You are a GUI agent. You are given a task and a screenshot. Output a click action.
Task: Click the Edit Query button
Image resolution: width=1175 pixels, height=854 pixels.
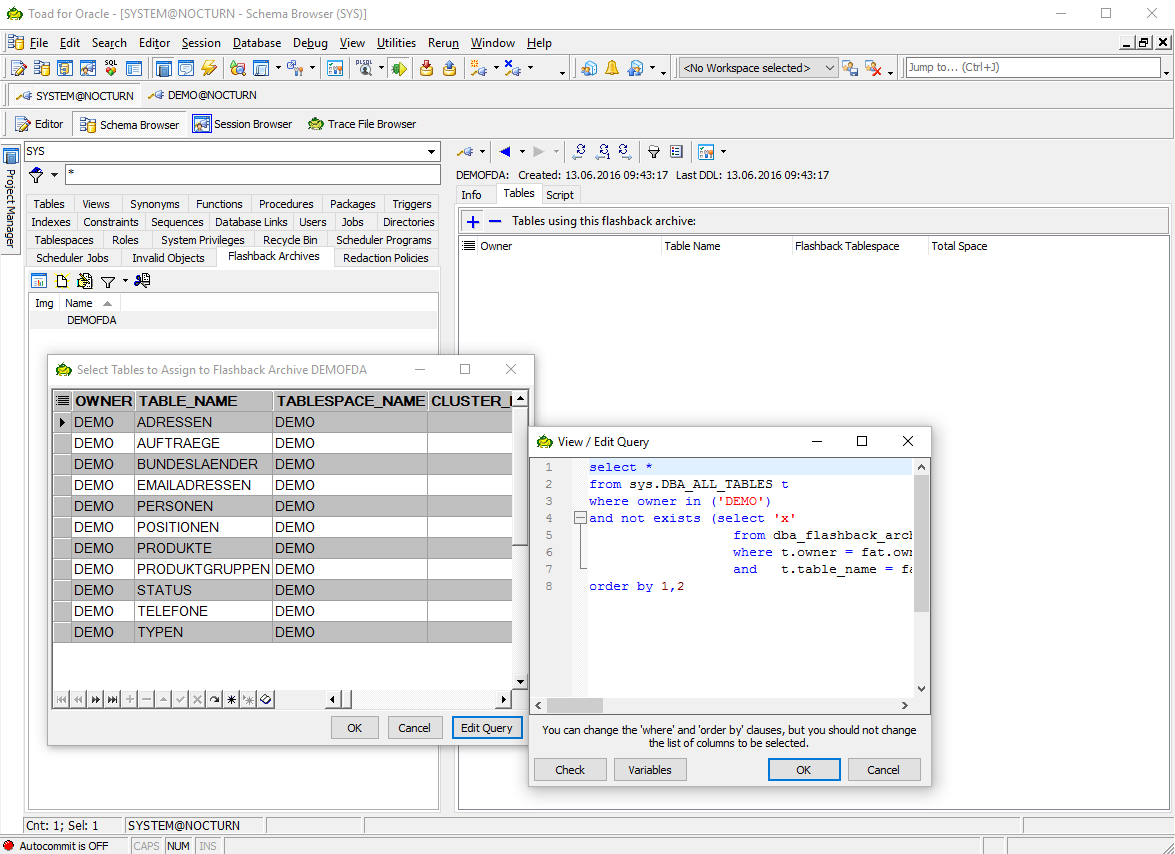[486, 727]
